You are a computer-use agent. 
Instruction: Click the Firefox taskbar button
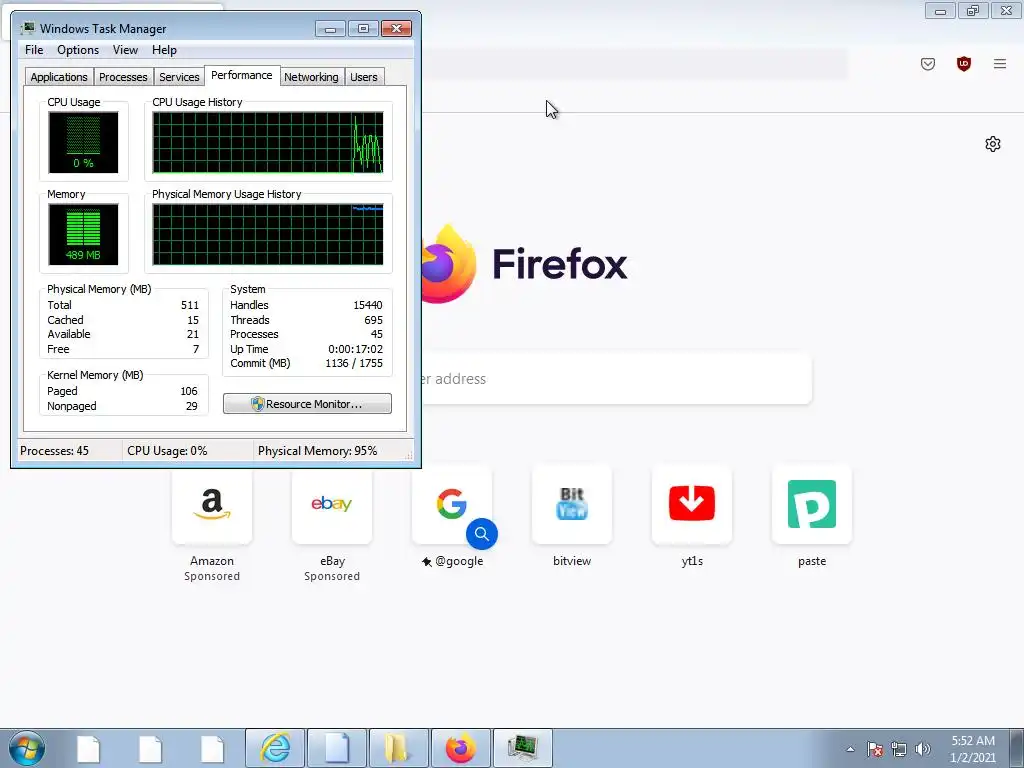461,748
